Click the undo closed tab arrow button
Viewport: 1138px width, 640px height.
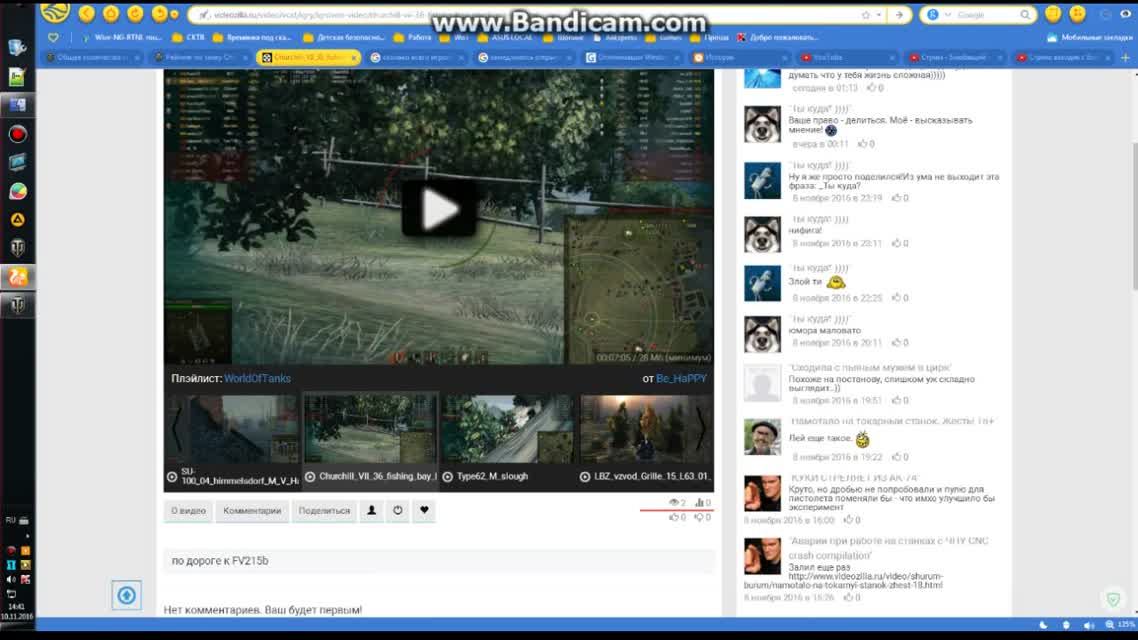pos(160,14)
